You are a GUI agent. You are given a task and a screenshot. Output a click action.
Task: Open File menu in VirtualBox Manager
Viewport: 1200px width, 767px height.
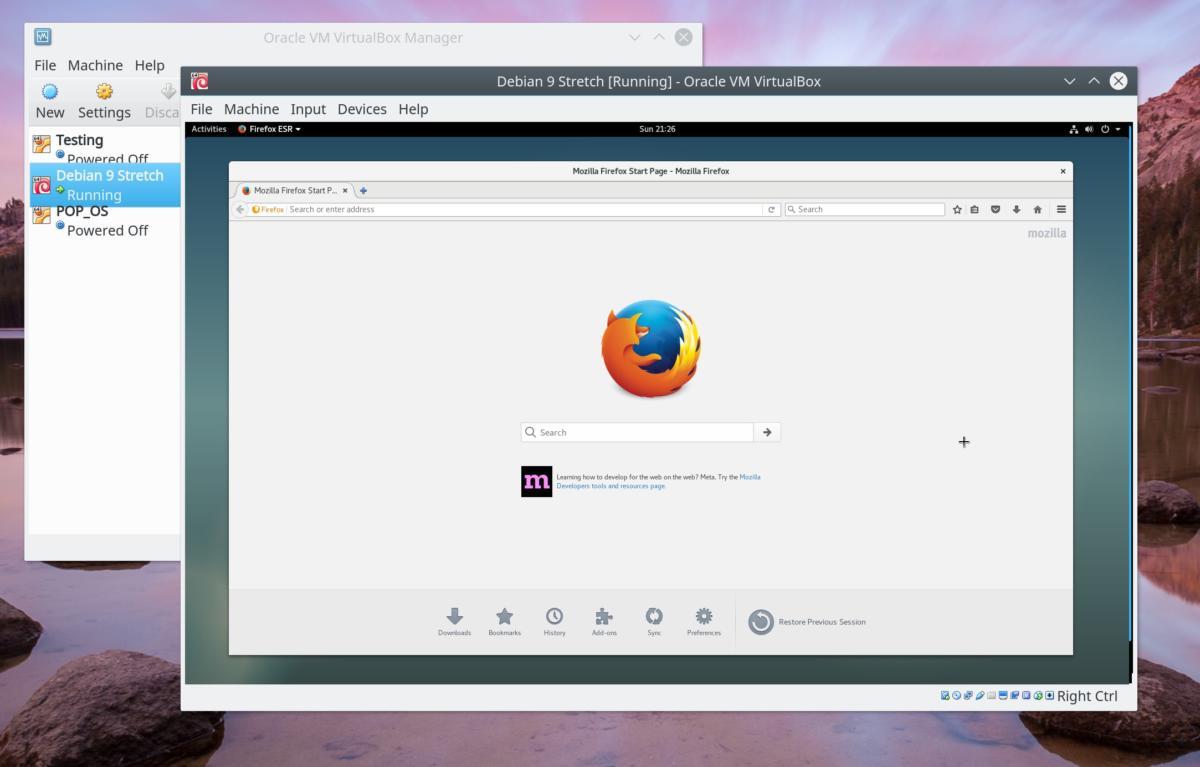45,65
